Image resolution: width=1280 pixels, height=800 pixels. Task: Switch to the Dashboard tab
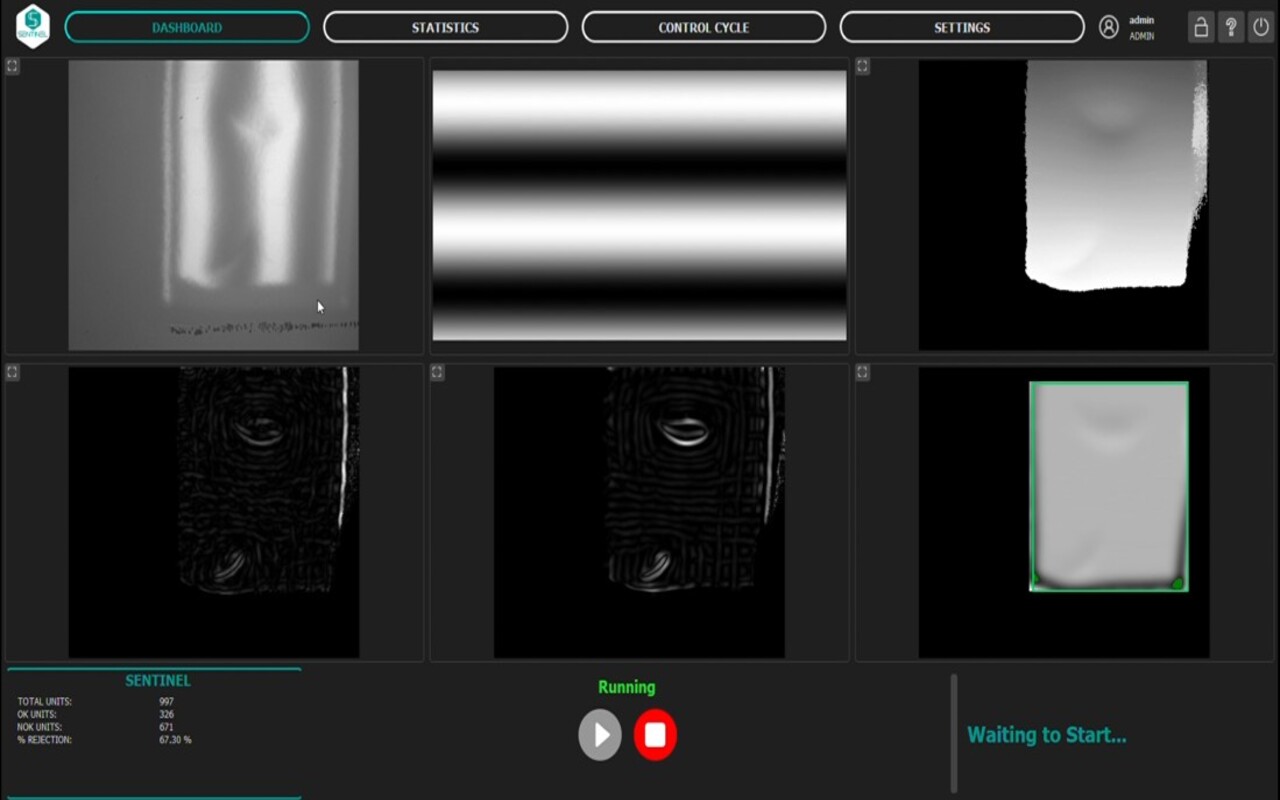[x=187, y=27]
